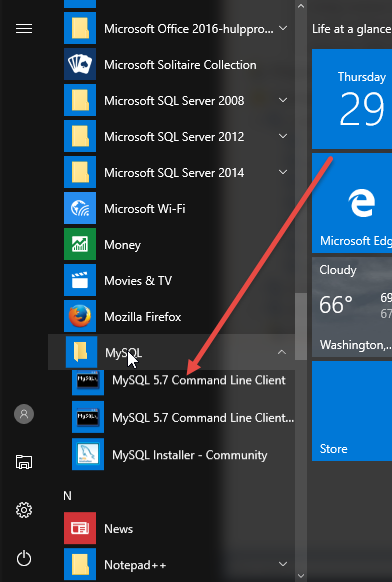
Task: Click the truncated MySQL Command Line Client... icon
Action: (88, 417)
